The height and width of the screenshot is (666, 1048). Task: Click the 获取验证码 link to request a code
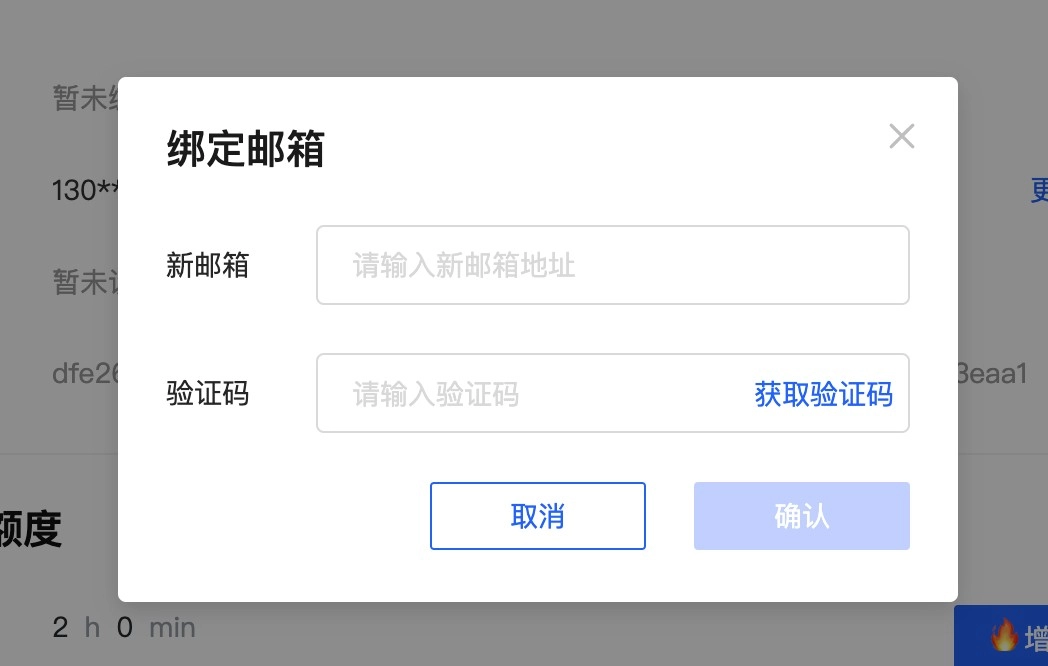pos(823,395)
